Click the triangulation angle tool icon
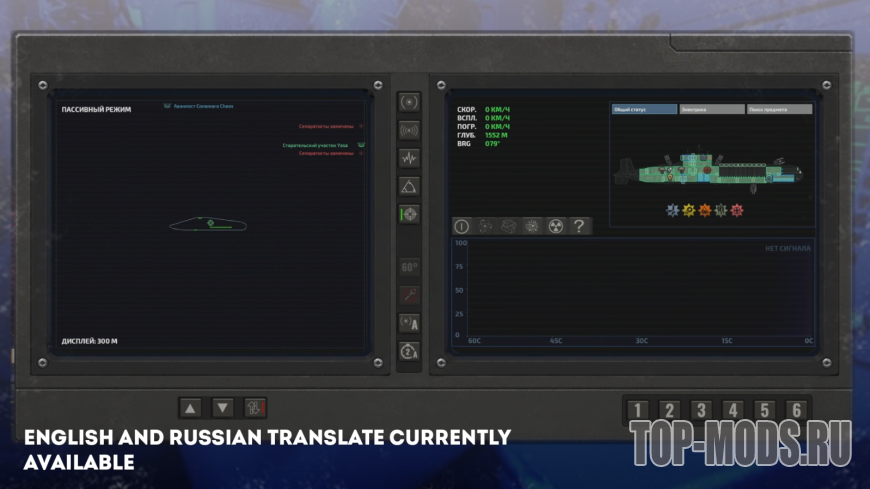Viewport: 870px width, 489px height. tap(409, 186)
